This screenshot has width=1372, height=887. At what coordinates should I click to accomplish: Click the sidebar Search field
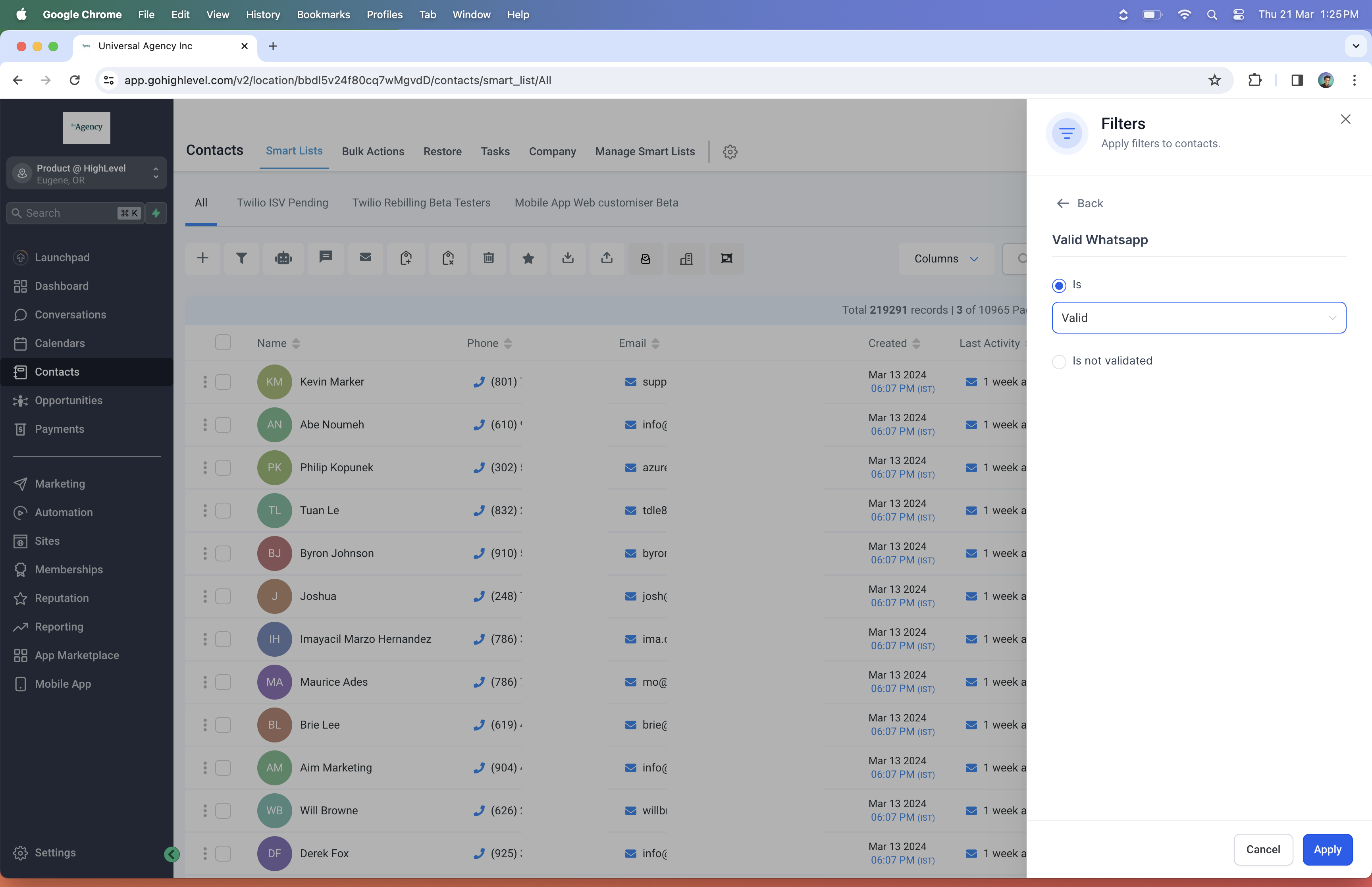pos(75,213)
